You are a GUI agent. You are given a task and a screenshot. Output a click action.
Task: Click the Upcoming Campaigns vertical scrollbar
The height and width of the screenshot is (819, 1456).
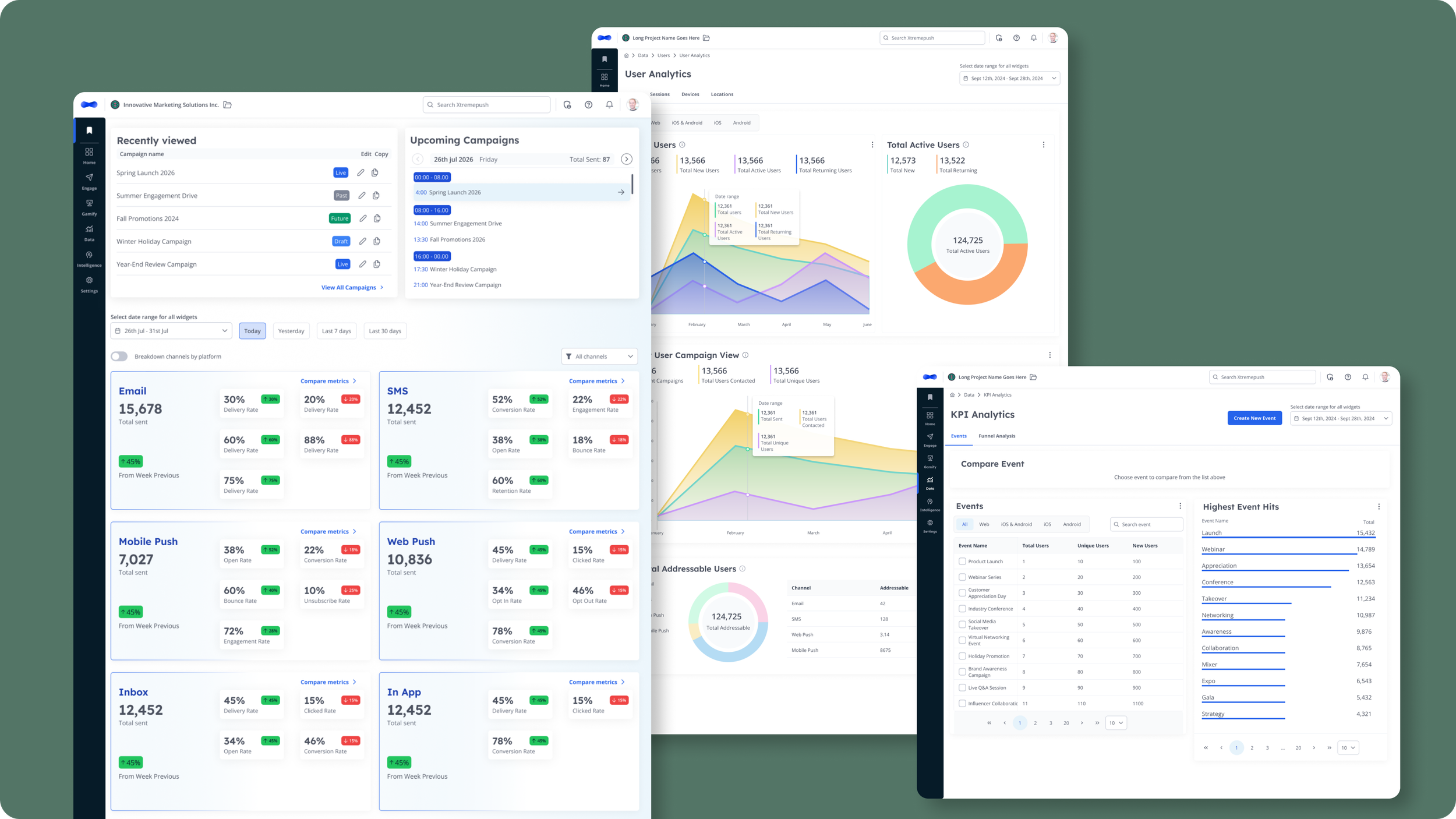[x=632, y=184]
